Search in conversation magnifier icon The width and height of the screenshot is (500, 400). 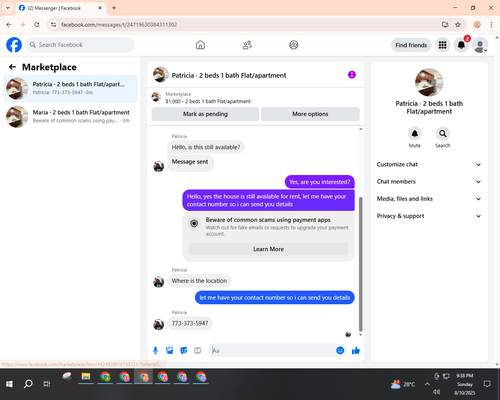tap(443, 134)
